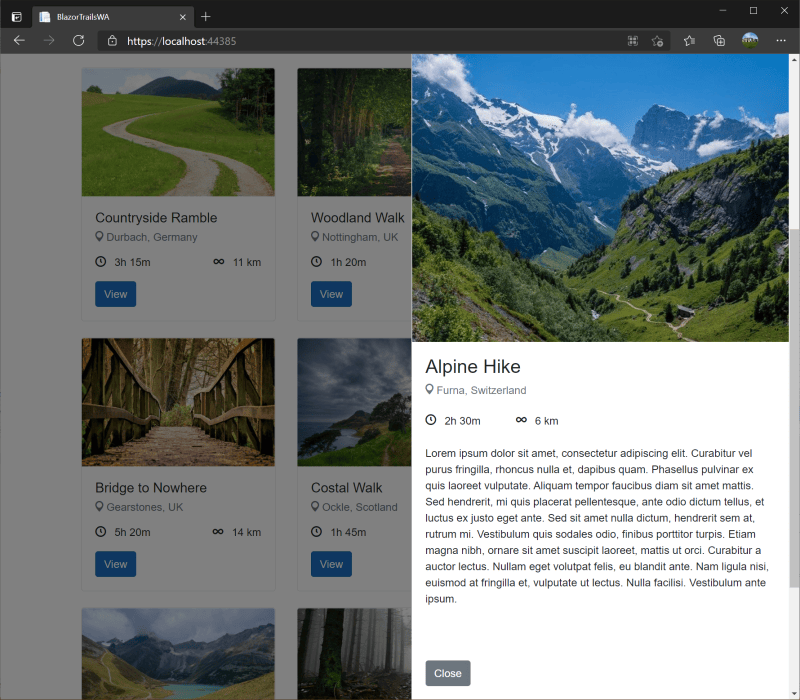Image resolution: width=800 pixels, height=700 pixels.
Task: Click clock icon next to 3h 15m
Action: (101, 262)
